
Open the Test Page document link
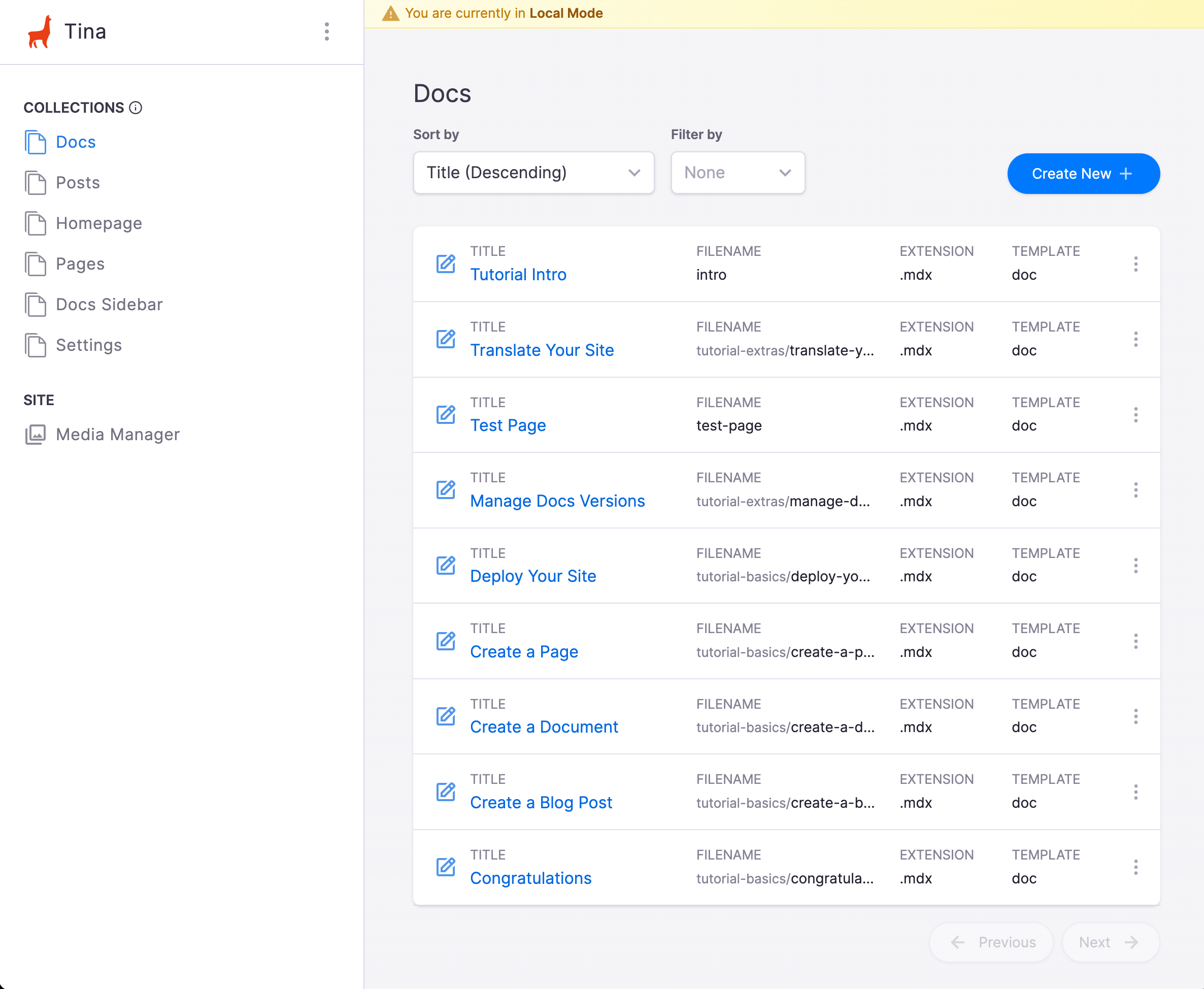pyautogui.click(x=508, y=425)
